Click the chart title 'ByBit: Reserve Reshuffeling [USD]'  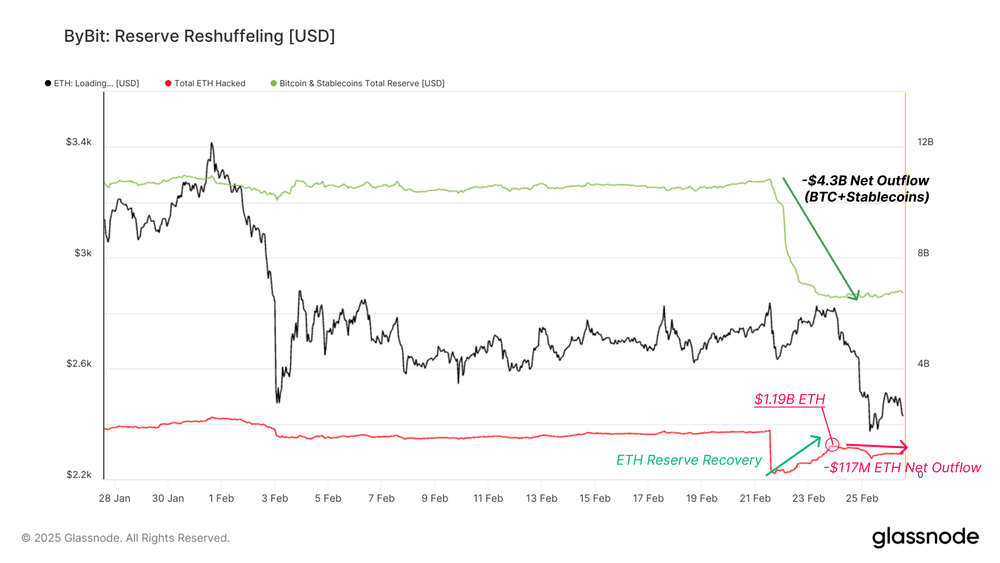199,36
